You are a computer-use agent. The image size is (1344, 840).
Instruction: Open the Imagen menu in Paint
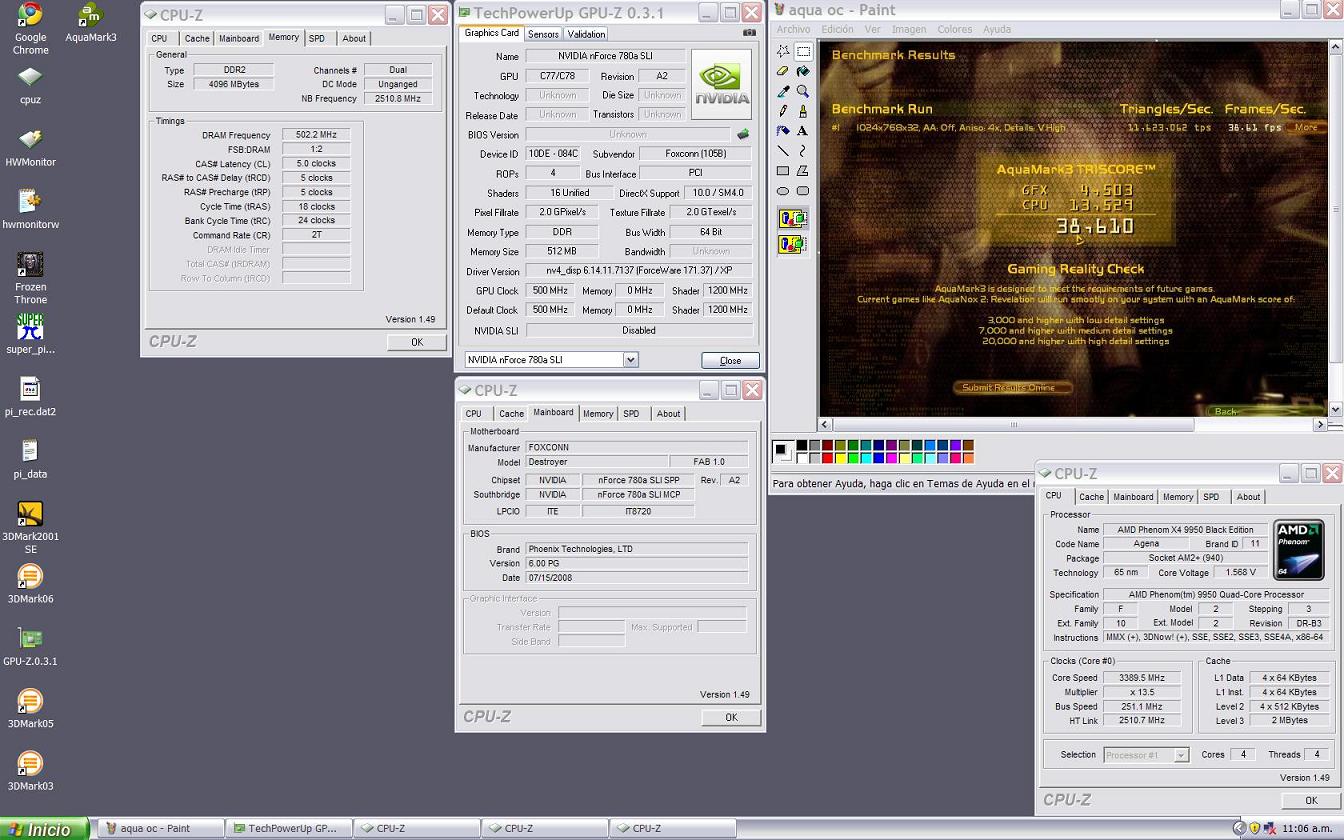(909, 29)
